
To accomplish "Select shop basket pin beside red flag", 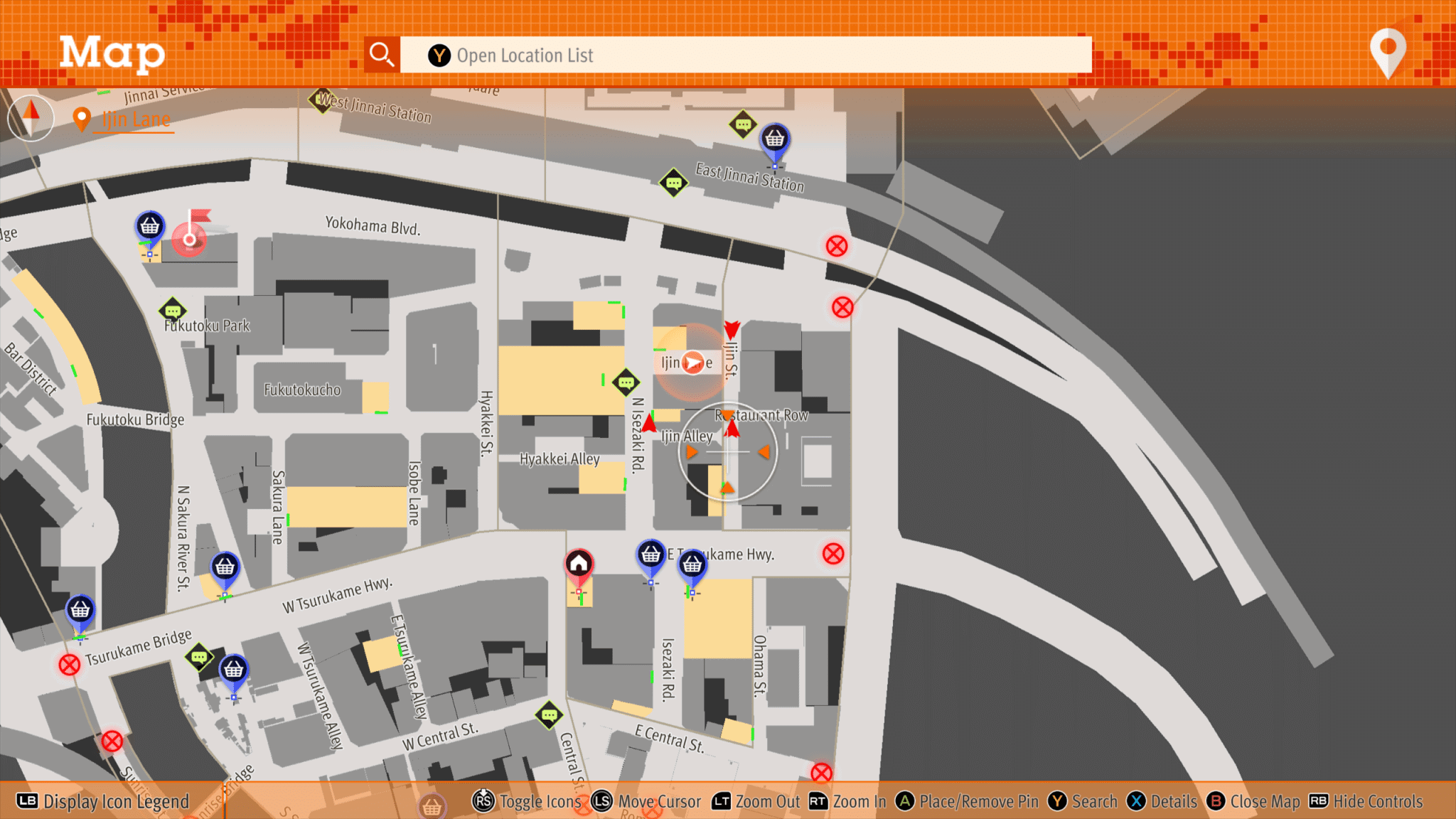I will click(x=149, y=227).
